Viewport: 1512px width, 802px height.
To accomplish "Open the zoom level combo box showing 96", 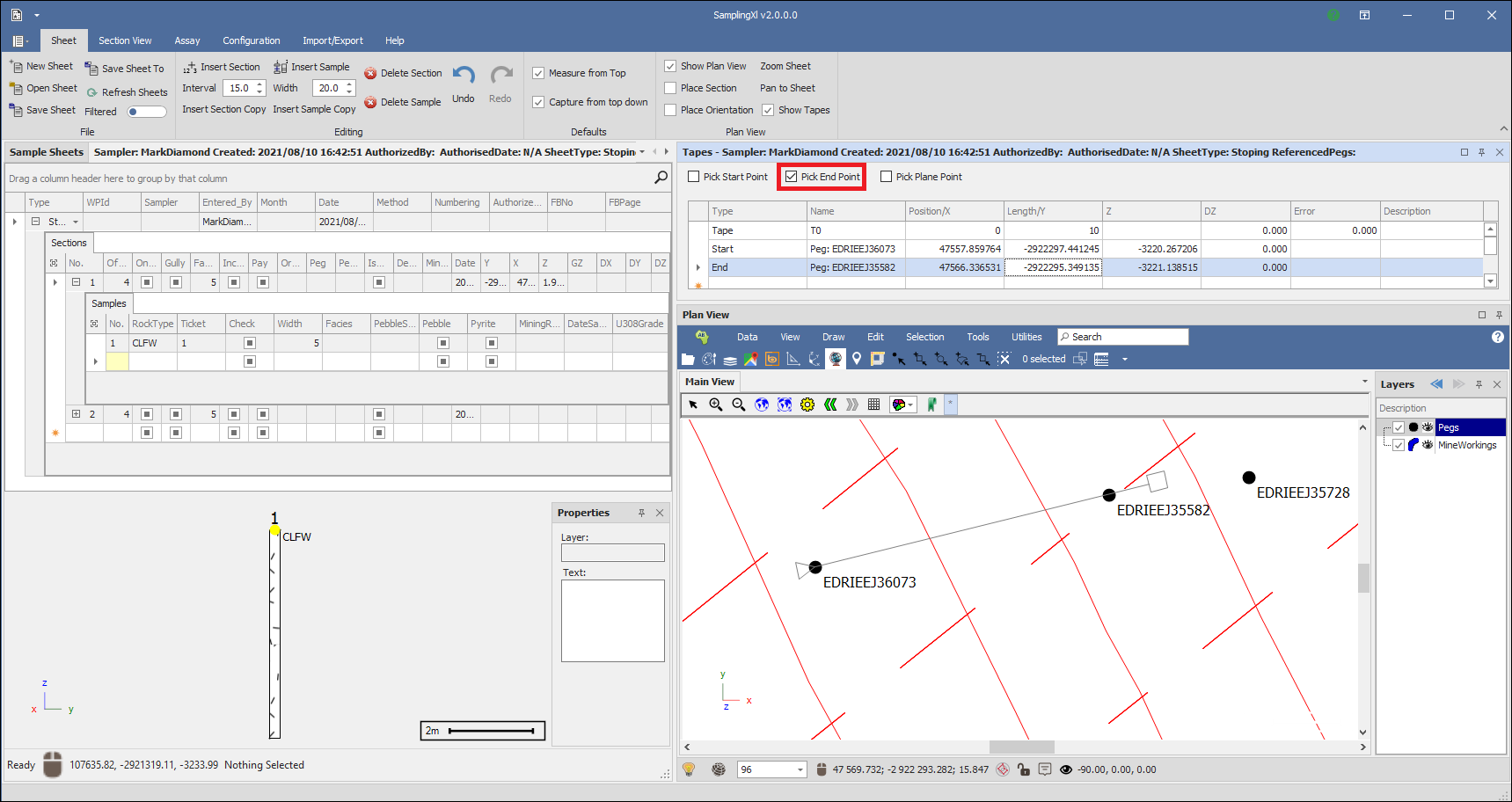I will 800,769.
